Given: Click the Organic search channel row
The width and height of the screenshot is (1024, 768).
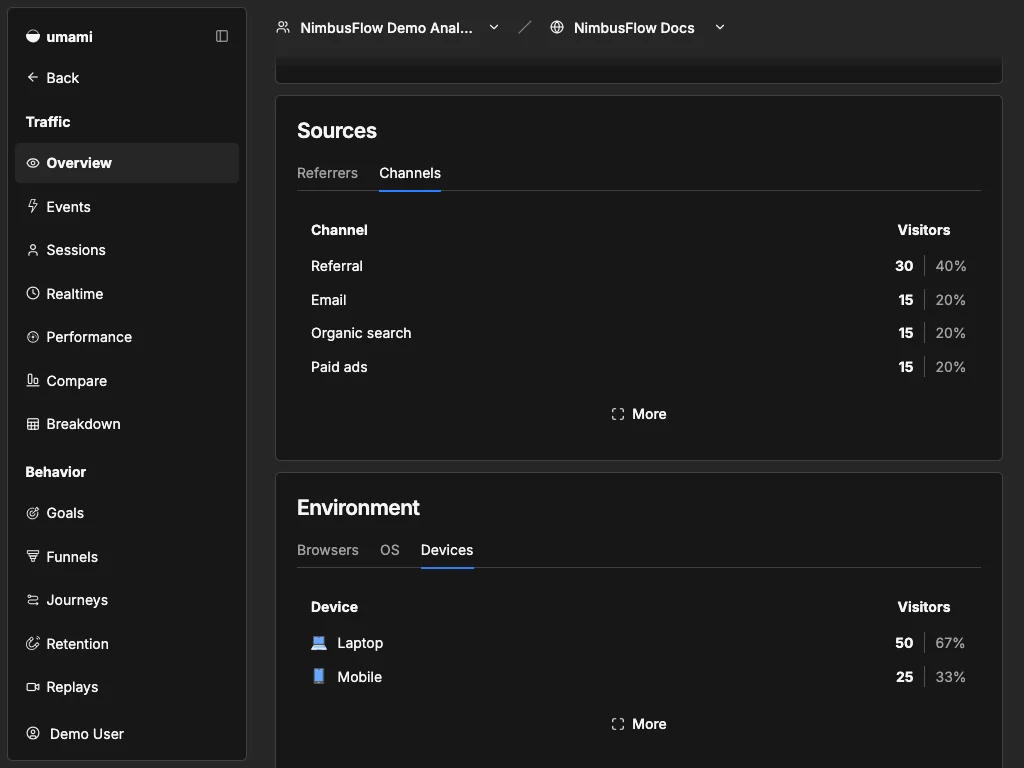Looking at the screenshot, I should [x=639, y=333].
